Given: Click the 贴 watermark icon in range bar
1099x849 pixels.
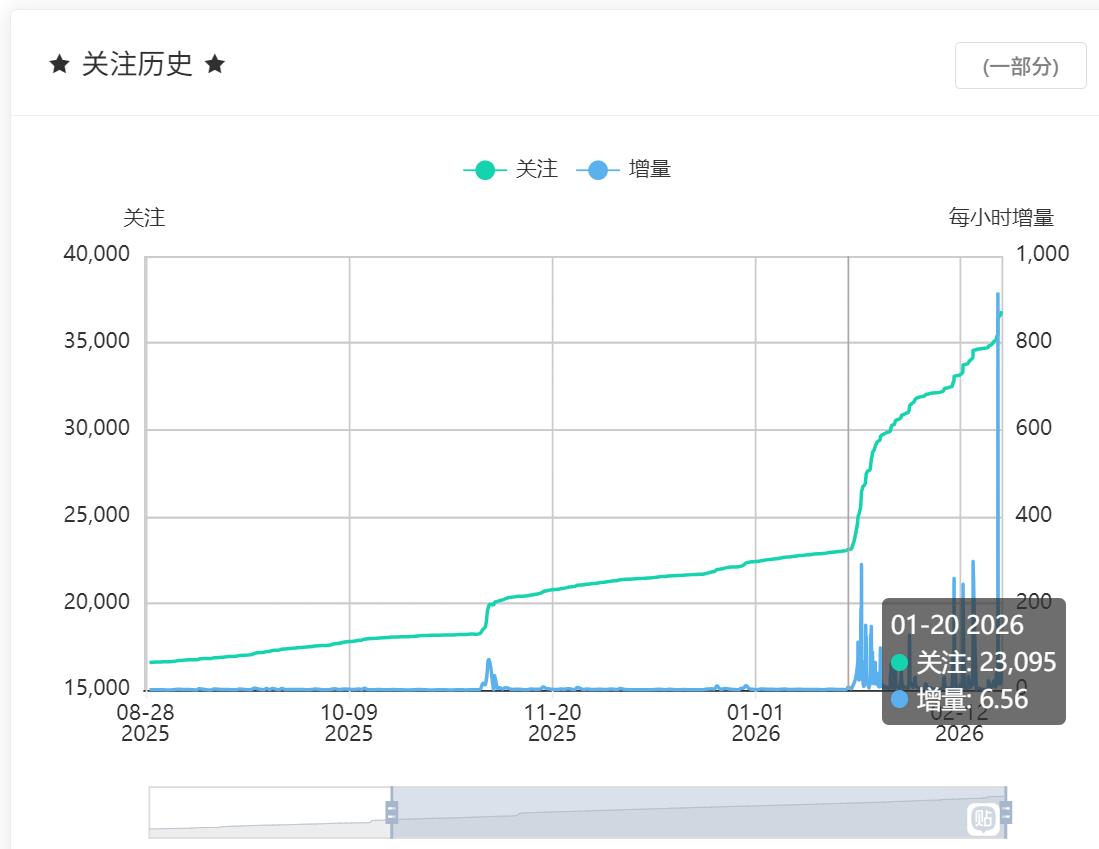Looking at the screenshot, I should 983,819.
